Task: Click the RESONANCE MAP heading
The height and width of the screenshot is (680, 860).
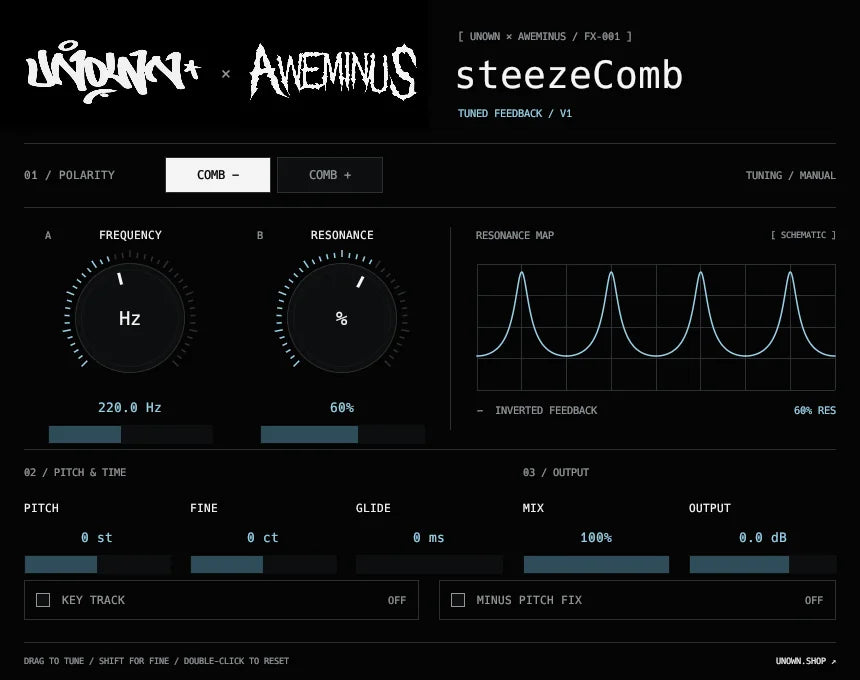Action: pyautogui.click(x=514, y=235)
